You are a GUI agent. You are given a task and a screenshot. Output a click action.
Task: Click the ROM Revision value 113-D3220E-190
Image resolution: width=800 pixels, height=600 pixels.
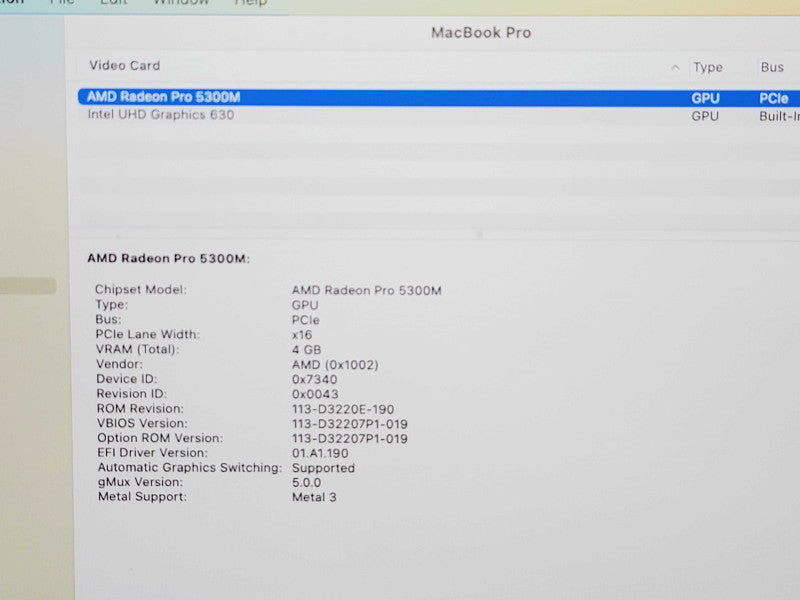coord(343,409)
